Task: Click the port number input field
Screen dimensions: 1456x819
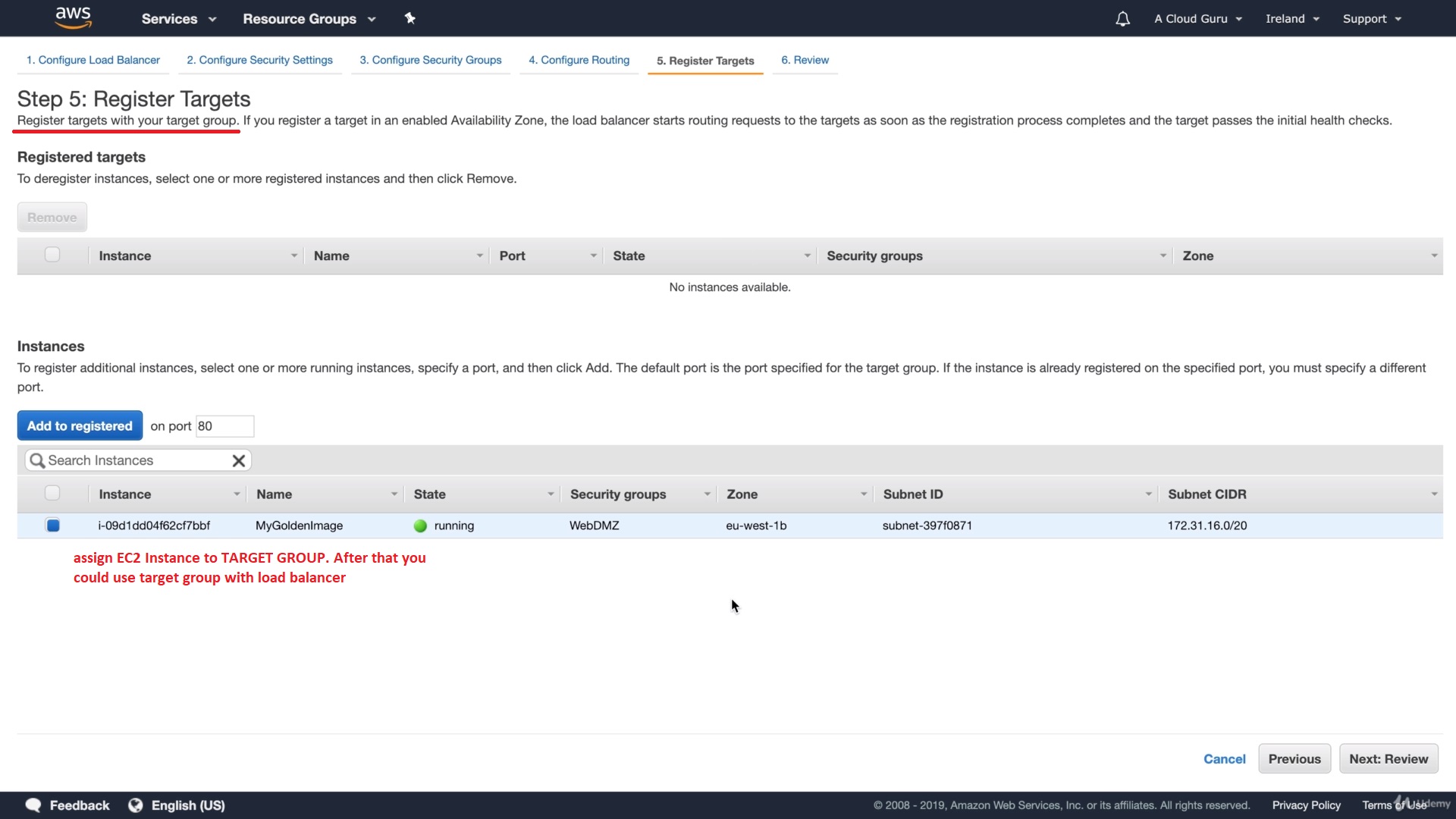Action: [x=224, y=426]
